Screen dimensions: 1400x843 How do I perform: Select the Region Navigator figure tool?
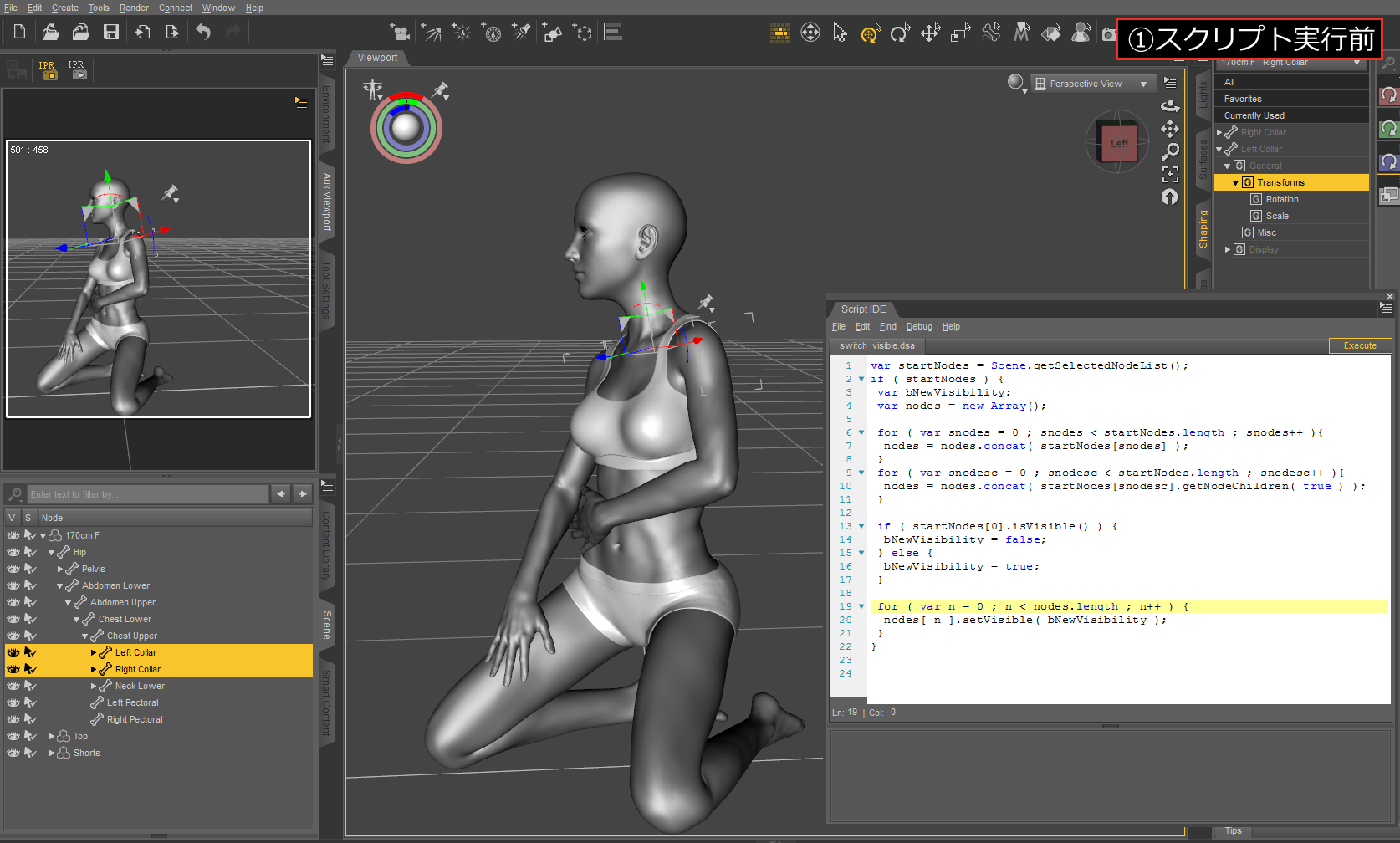(x=1081, y=33)
